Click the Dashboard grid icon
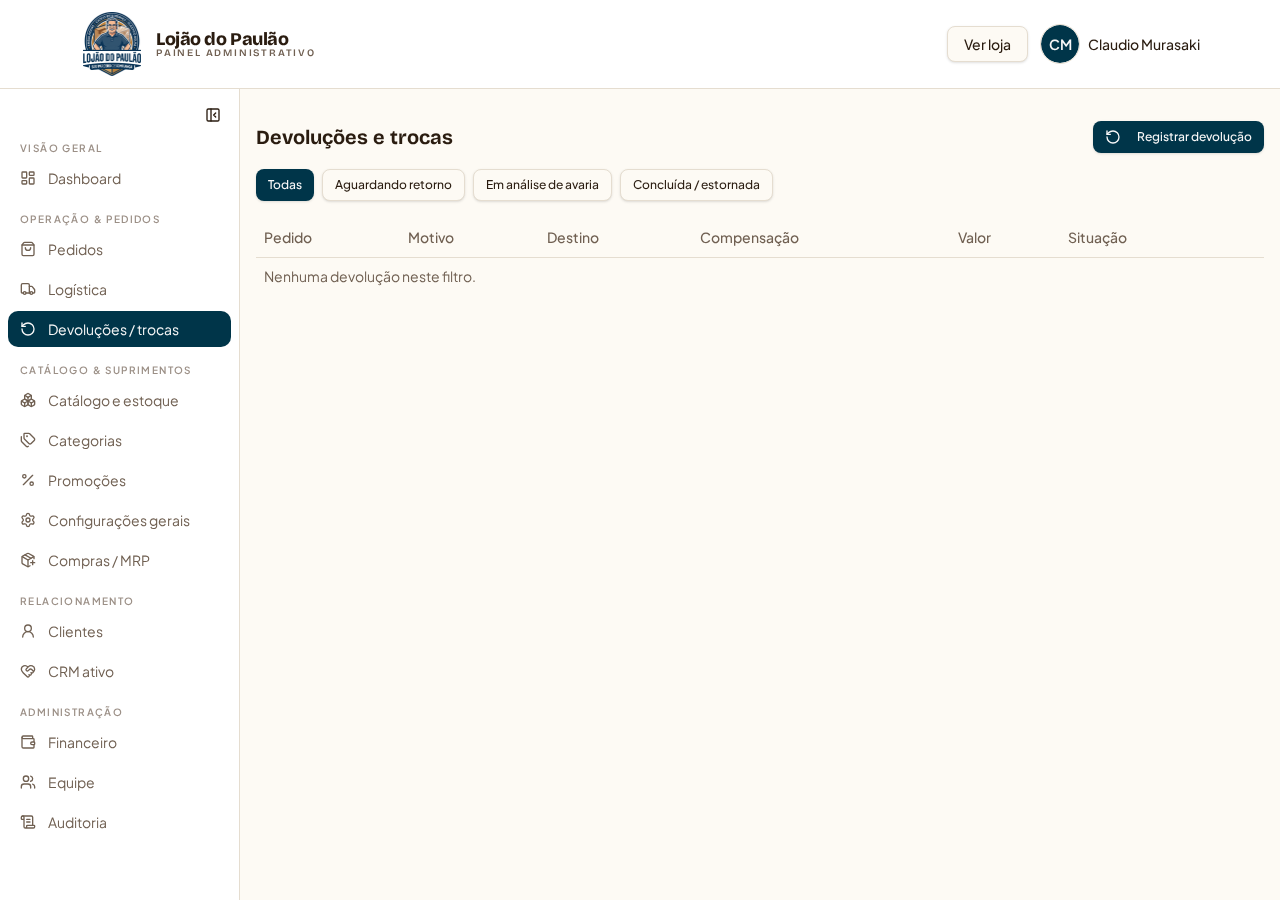This screenshot has width=1280, height=900. click(28, 178)
